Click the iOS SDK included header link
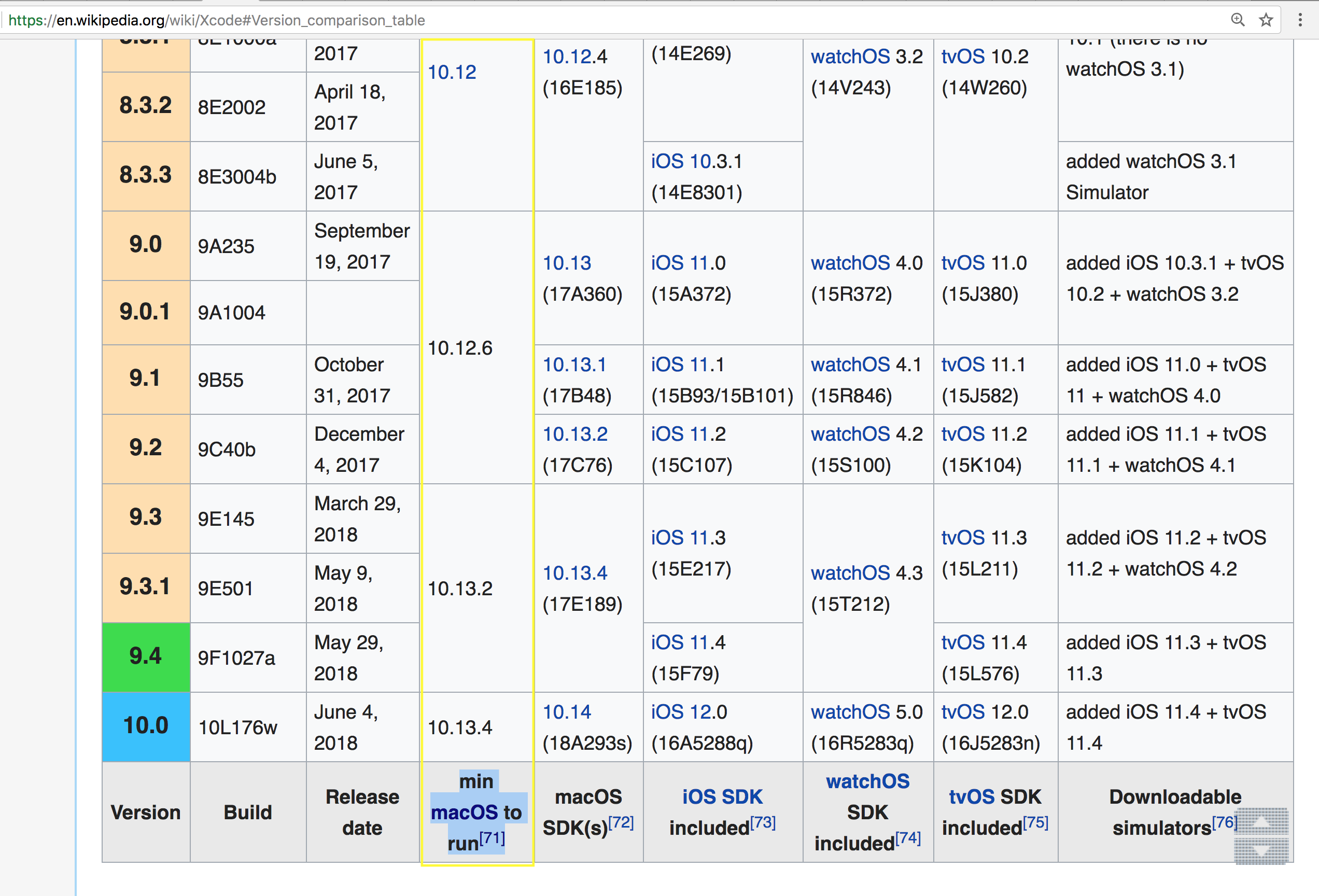Viewport: 1319px width, 896px height. (x=722, y=796)
